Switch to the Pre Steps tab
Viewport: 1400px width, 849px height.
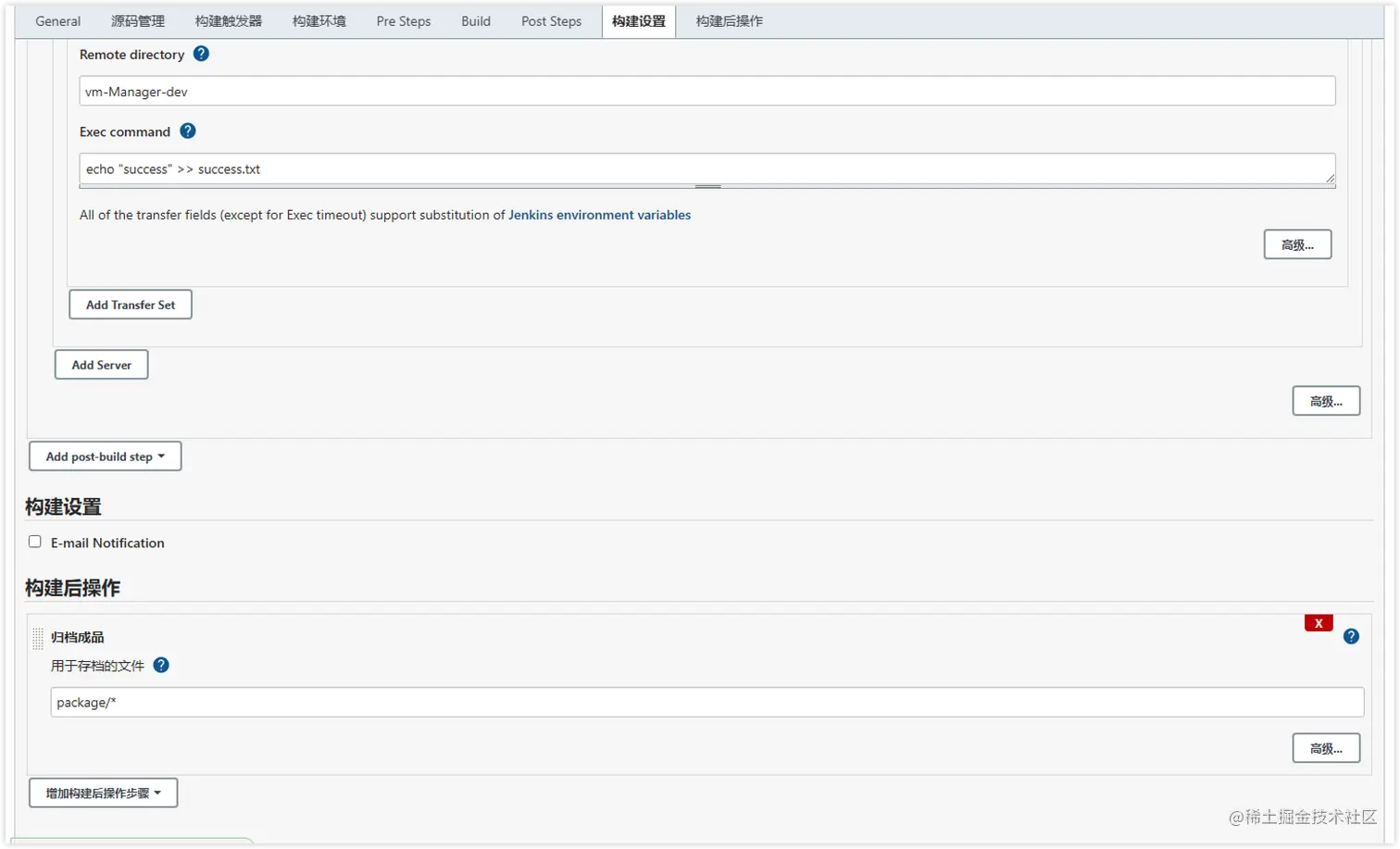click(404, 21)
